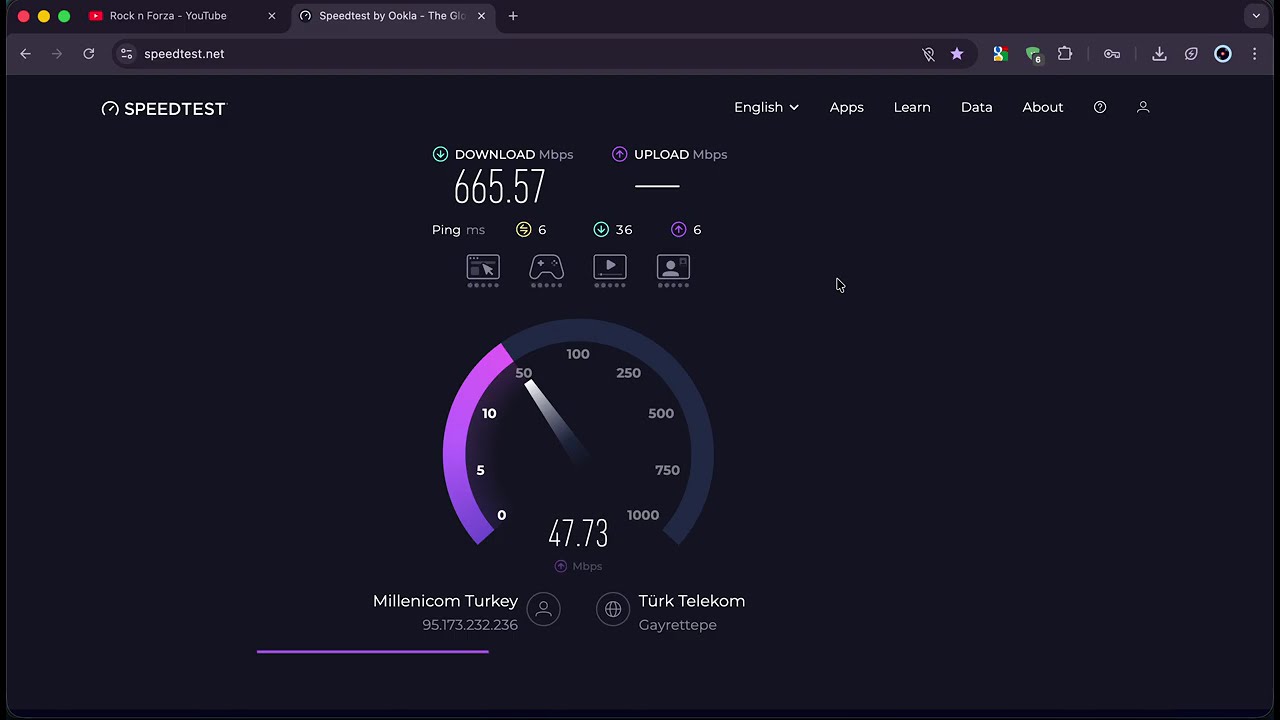Open the Data menu item
Viewport: 1280px width, 720px height.
(977, 107)
